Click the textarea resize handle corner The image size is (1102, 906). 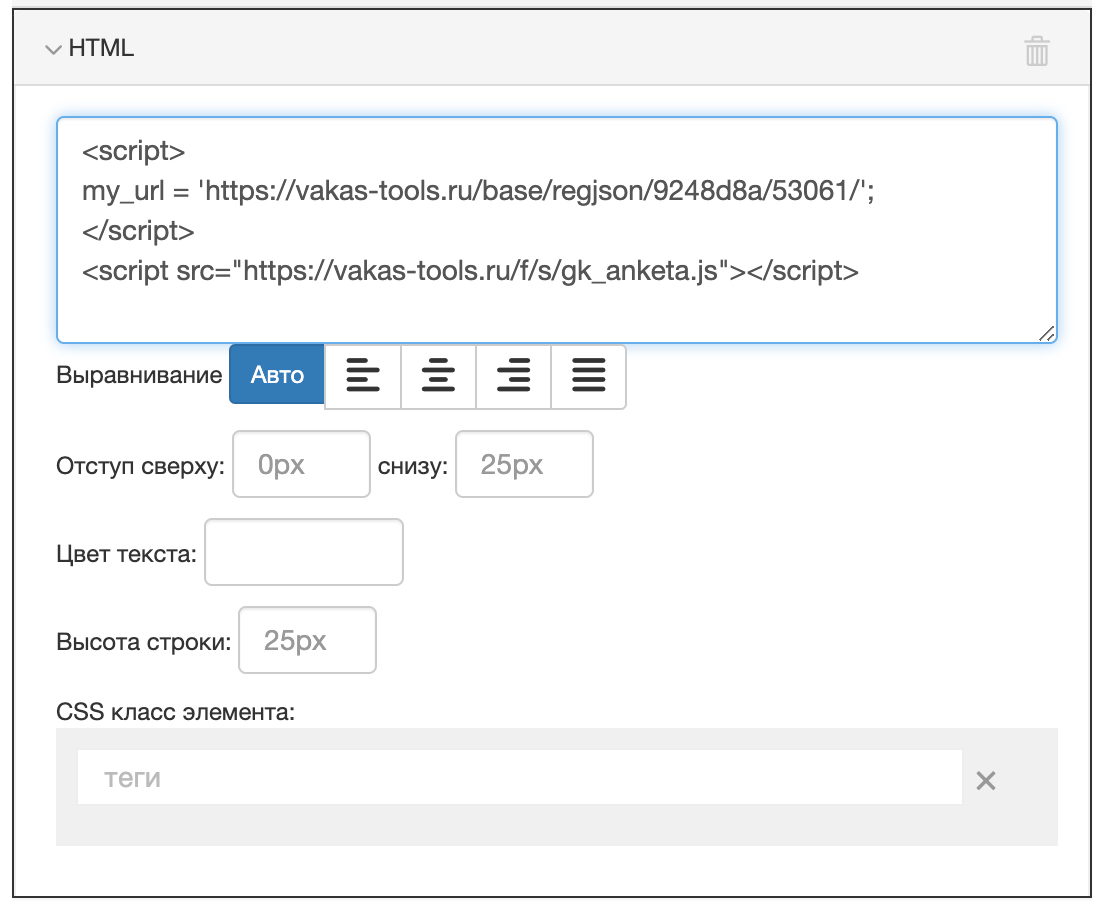pos(1046,334)
